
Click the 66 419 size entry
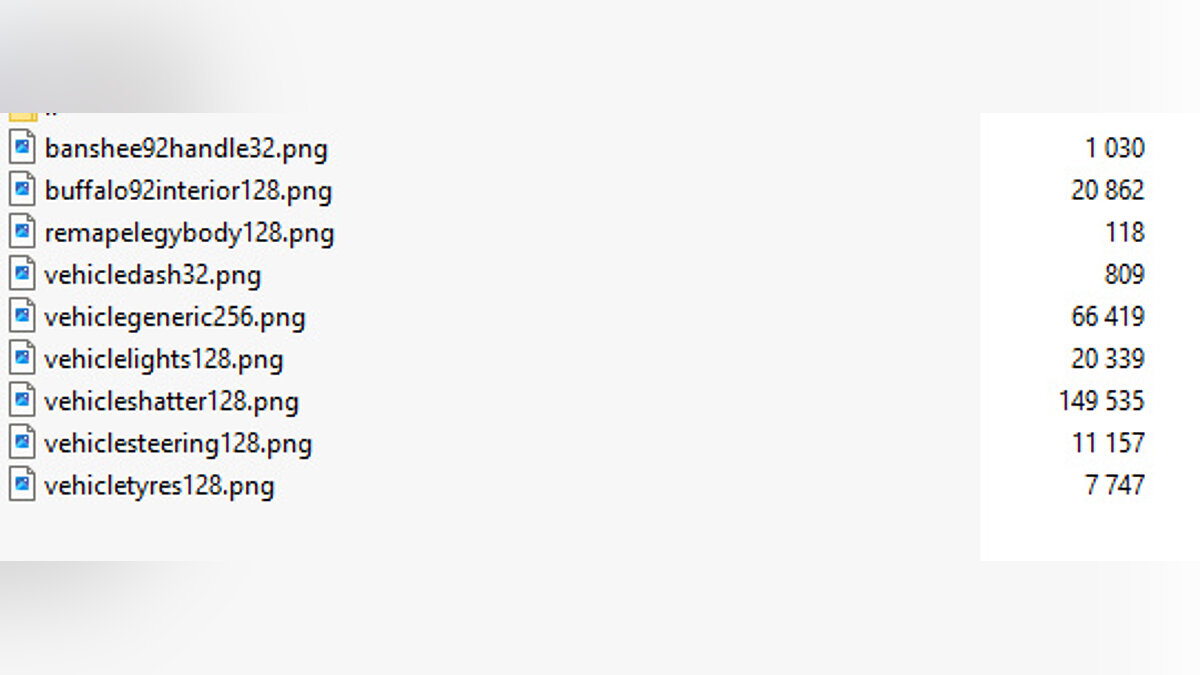pos(1107,318)
